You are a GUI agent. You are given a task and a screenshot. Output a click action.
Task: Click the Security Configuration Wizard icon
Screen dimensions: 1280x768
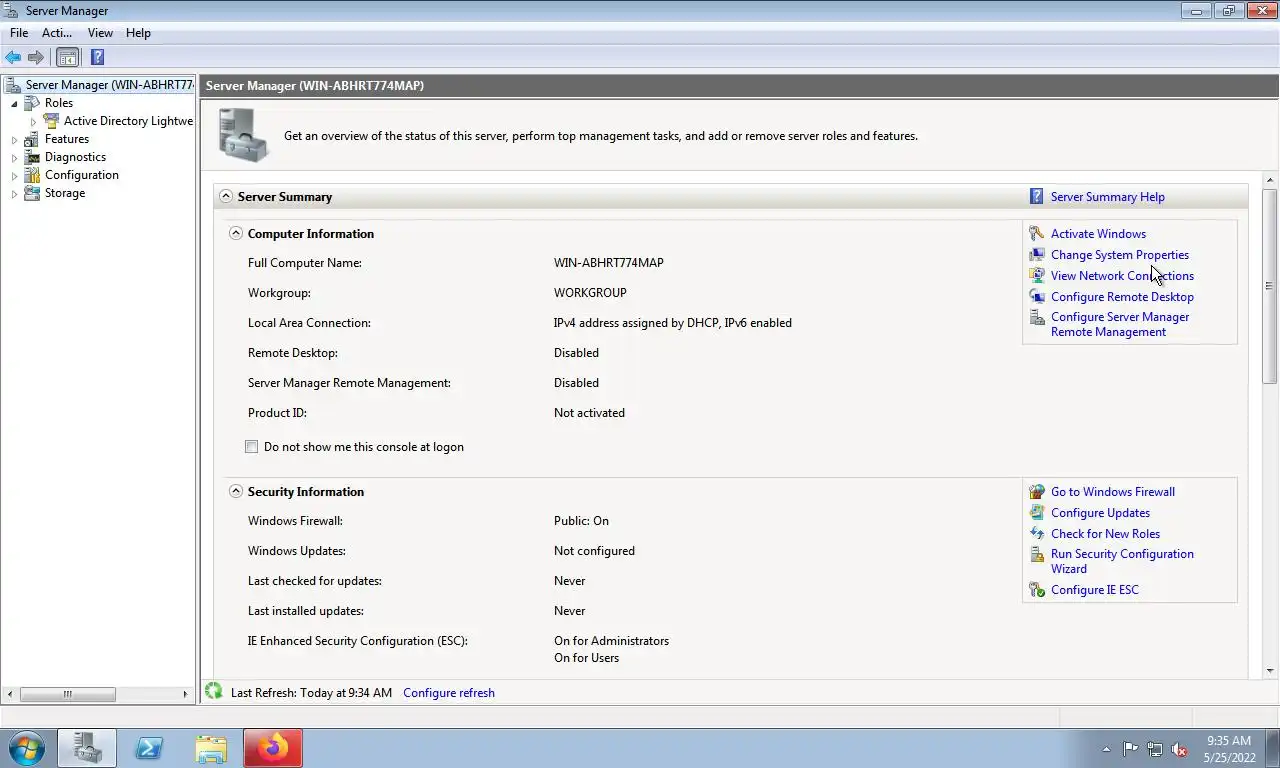[x=1037, y=555]
